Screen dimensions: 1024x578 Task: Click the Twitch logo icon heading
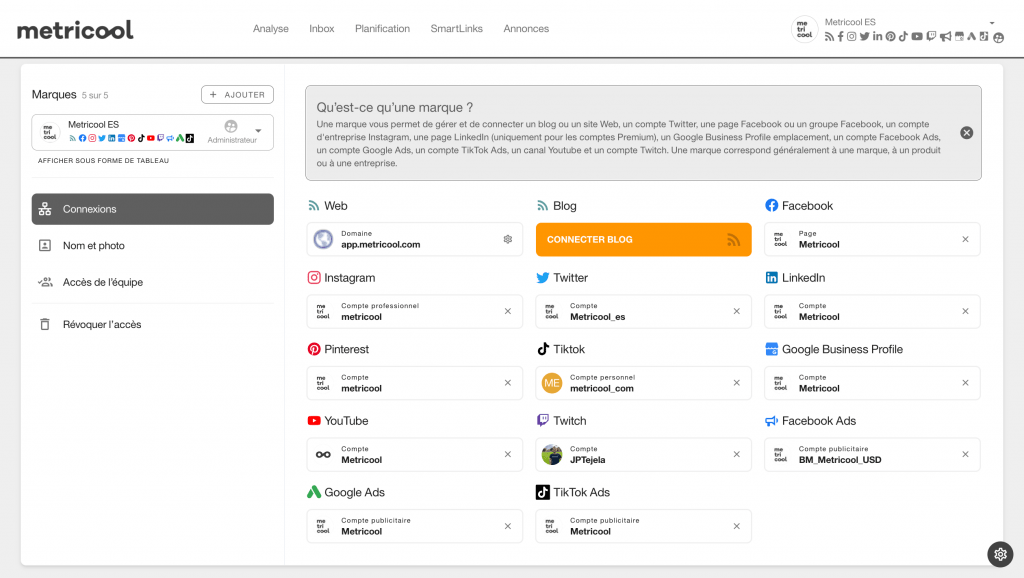pyautogui.click(x=543, y=421)
